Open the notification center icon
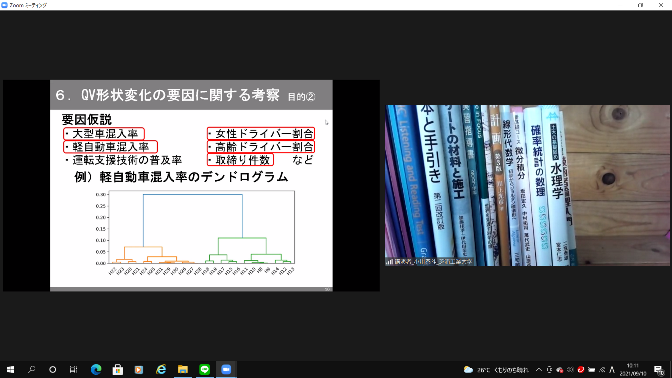The width and height of the screenshot is (672, 378). pyautogui.click(x=659, y=369)
